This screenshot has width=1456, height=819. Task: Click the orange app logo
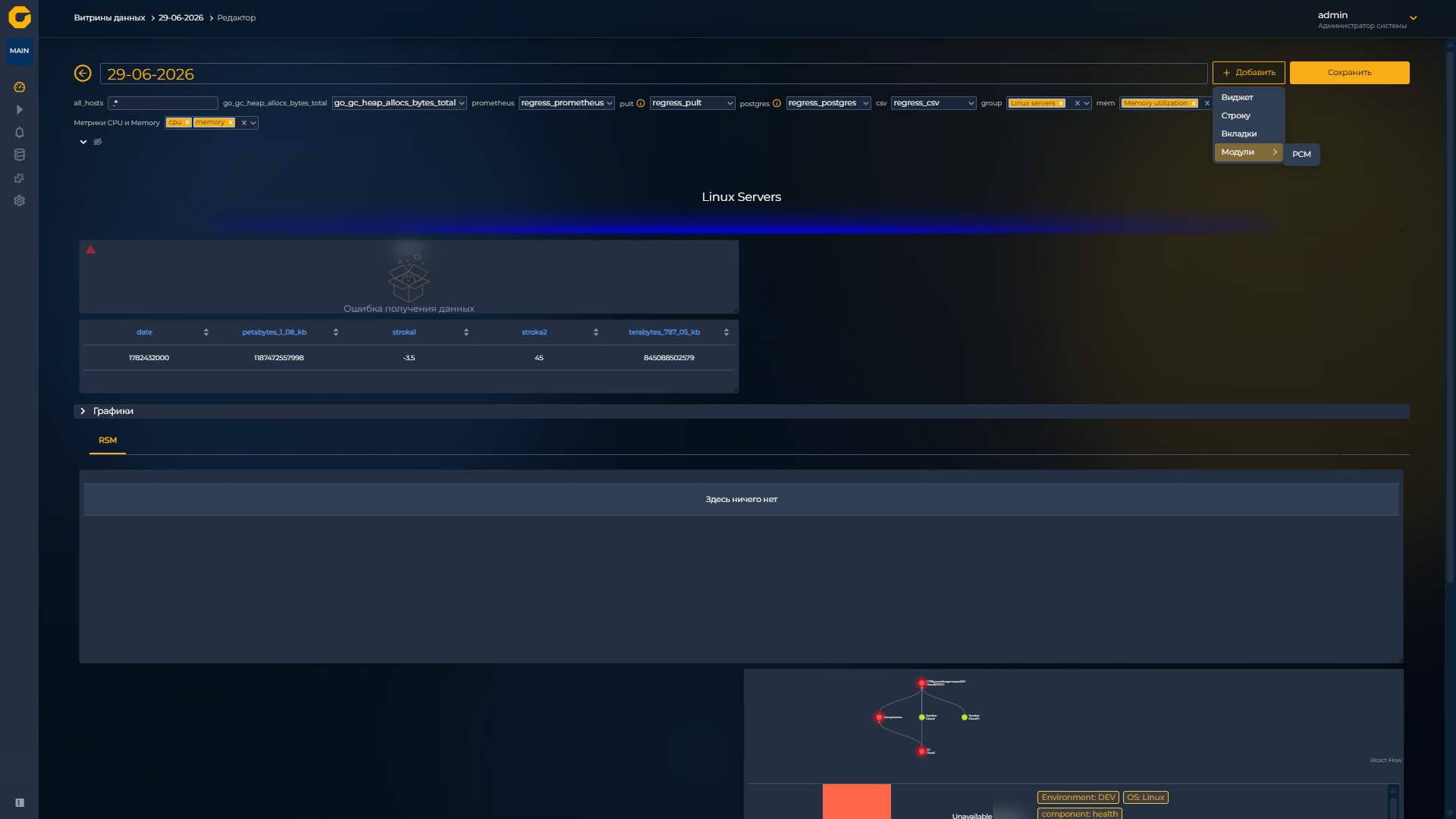click(20, 17)
